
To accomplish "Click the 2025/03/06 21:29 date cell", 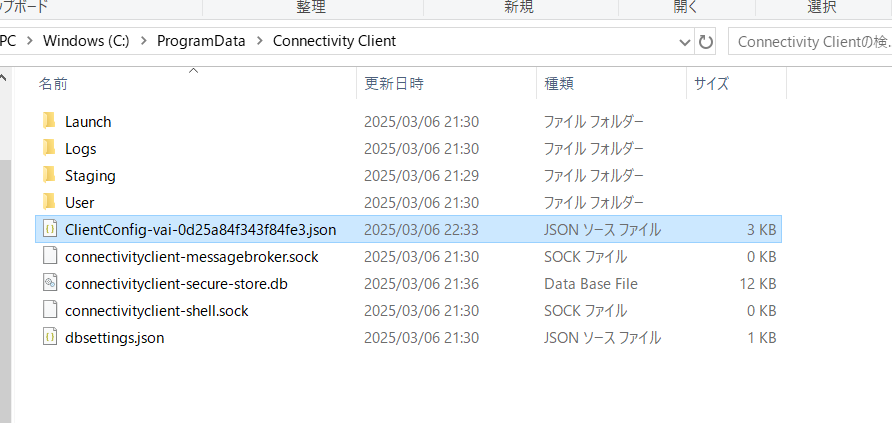I will click(x=422, y=176).
